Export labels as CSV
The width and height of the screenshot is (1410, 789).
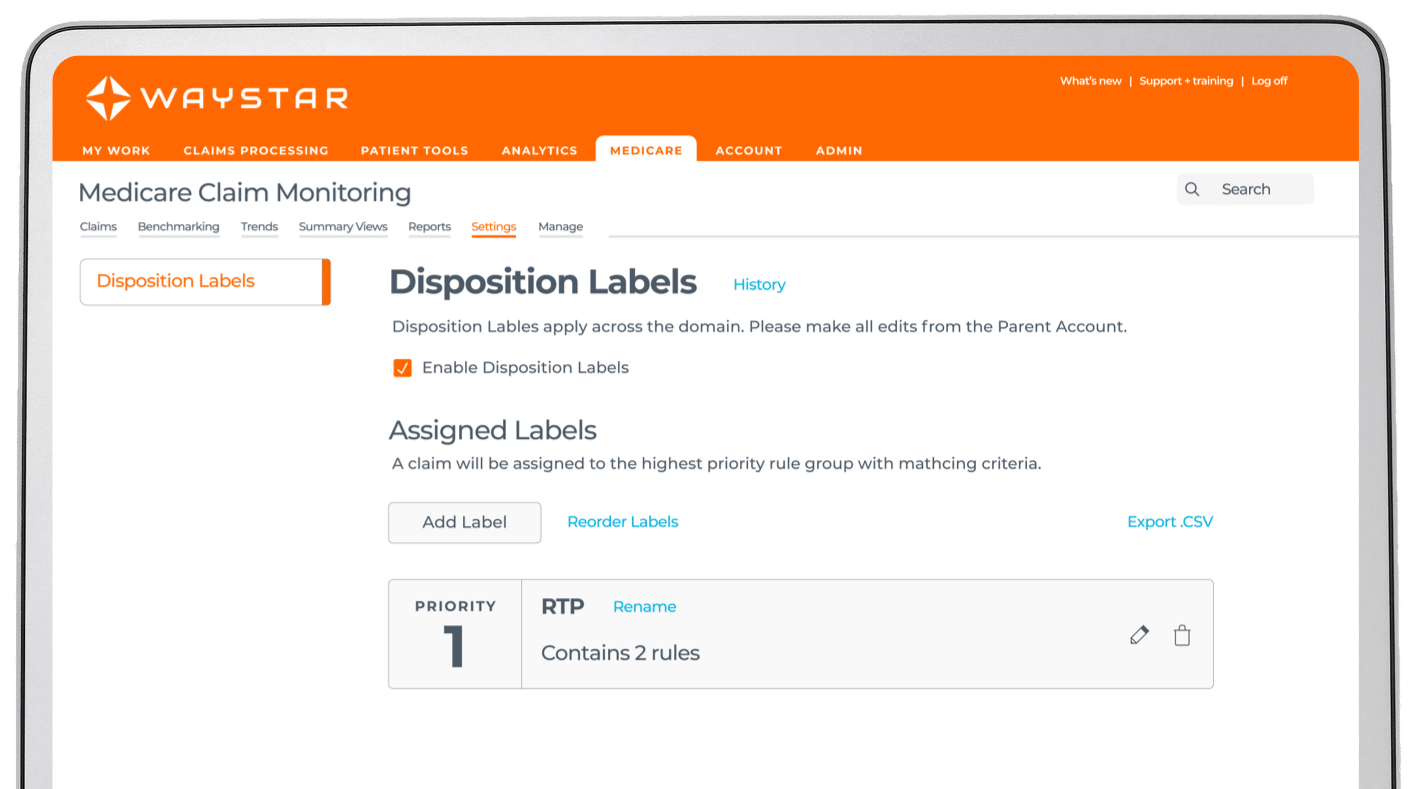(x=1169, y=521)
